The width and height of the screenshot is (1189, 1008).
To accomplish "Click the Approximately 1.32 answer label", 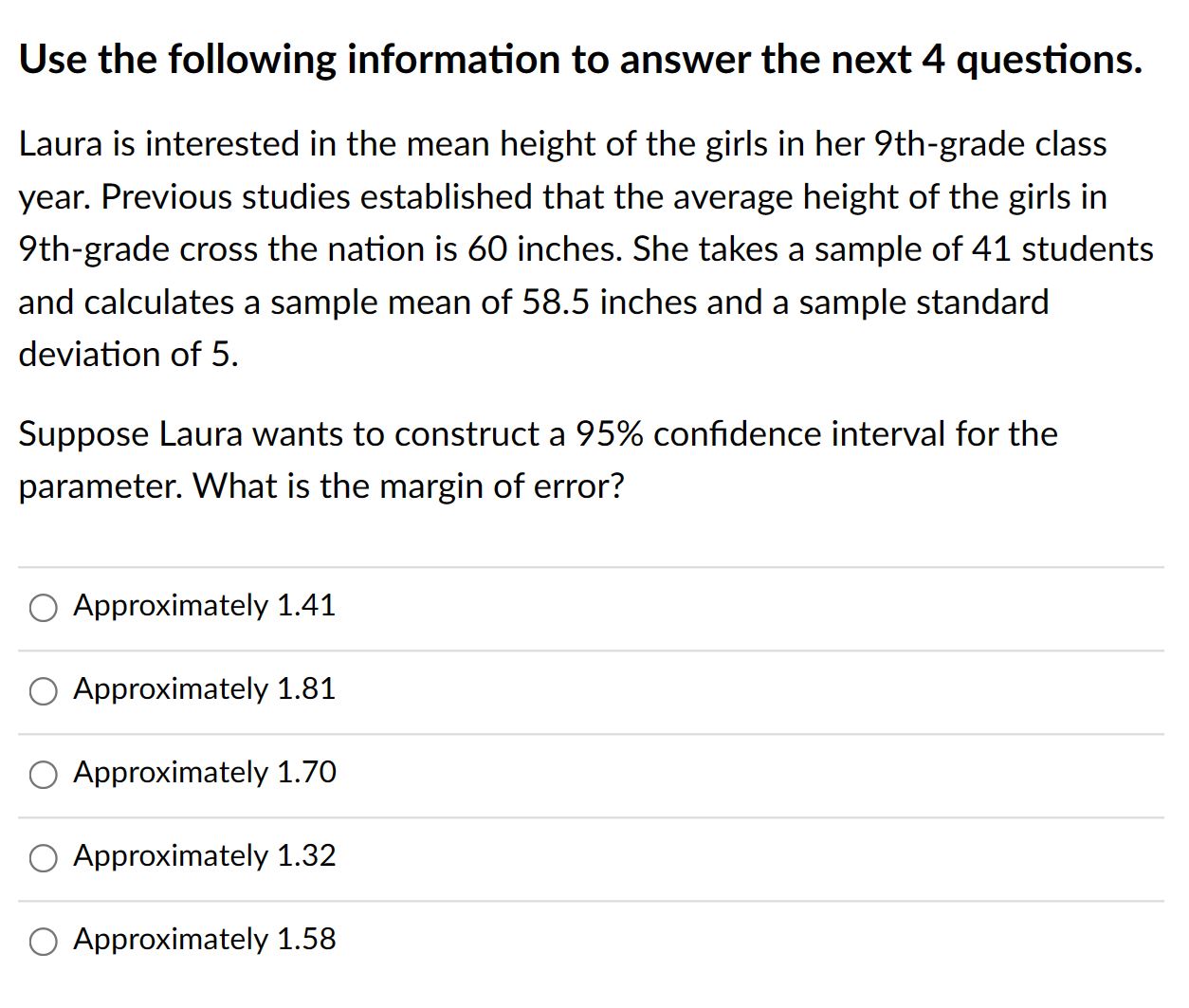I will click(x=204, y=856).
